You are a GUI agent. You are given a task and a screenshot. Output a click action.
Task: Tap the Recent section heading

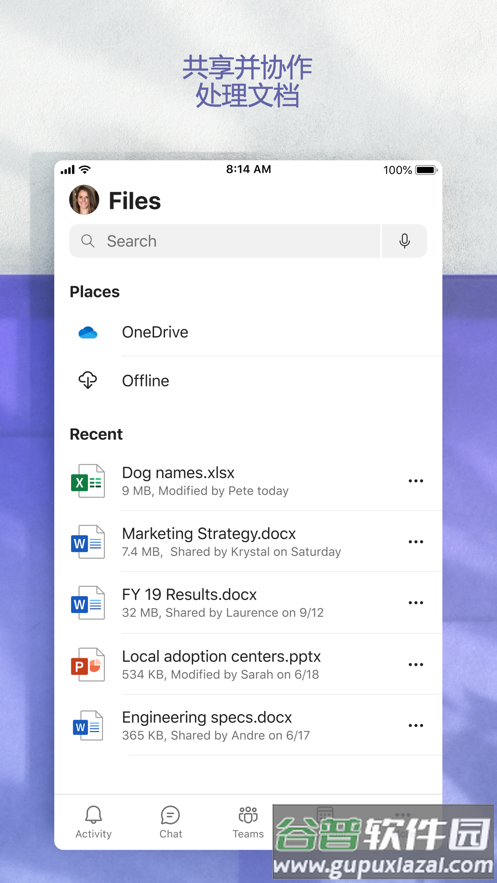point(96,434)
